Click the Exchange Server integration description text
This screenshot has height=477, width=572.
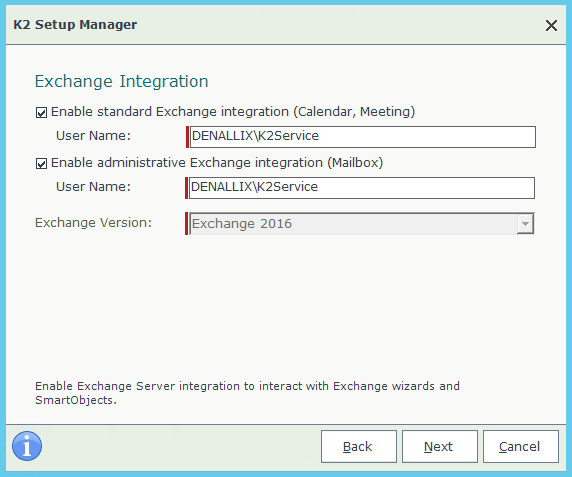247,393
